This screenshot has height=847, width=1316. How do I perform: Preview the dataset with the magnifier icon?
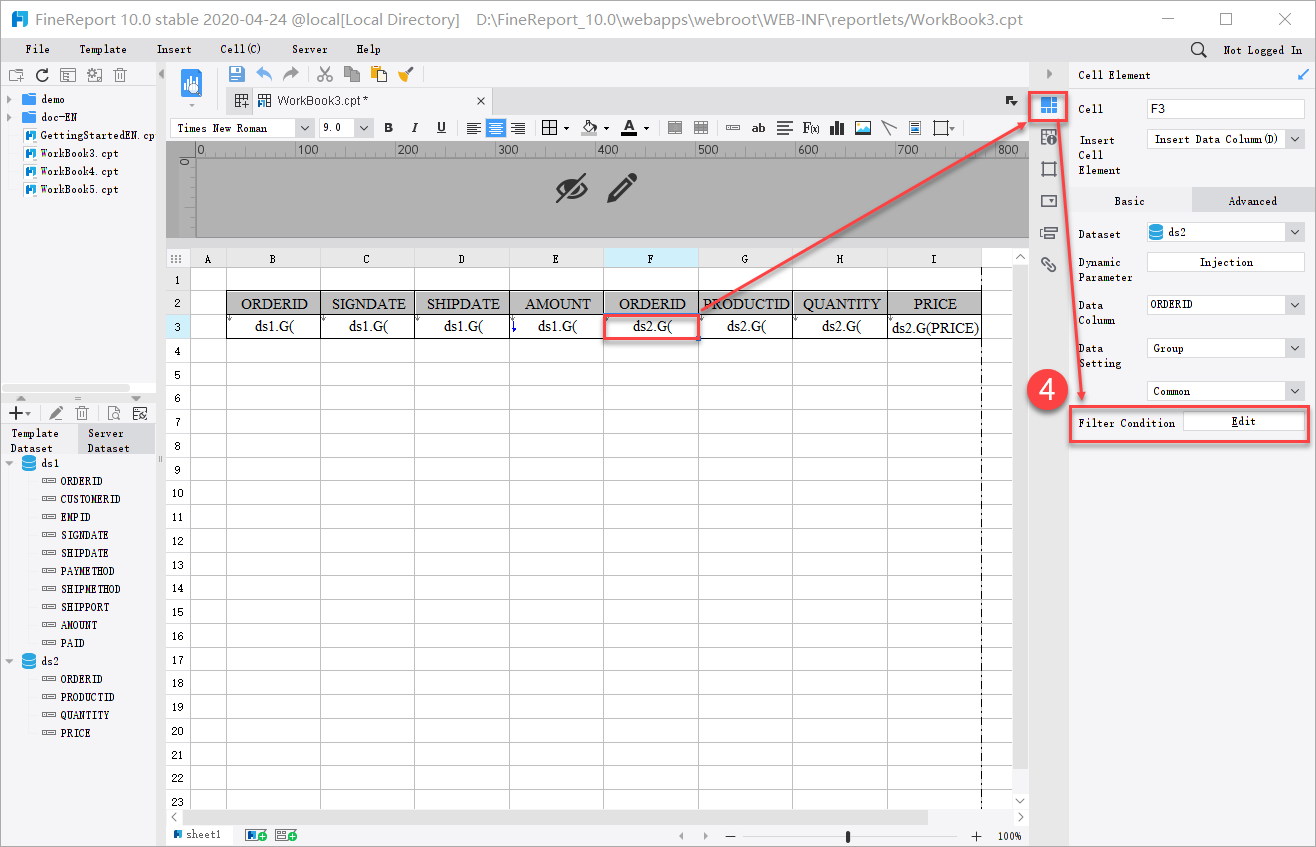point(113,412)
